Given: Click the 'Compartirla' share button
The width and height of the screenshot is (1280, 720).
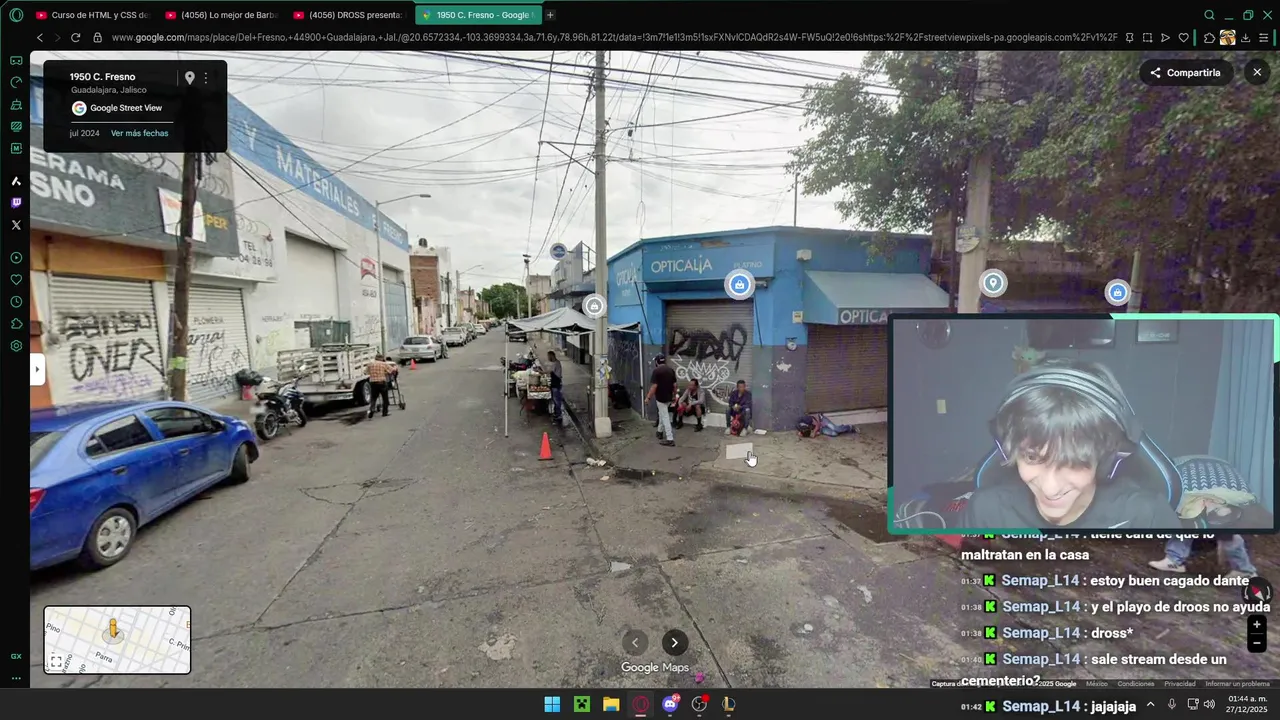Looking at the screenshot, I should [x=1186, y=73].
